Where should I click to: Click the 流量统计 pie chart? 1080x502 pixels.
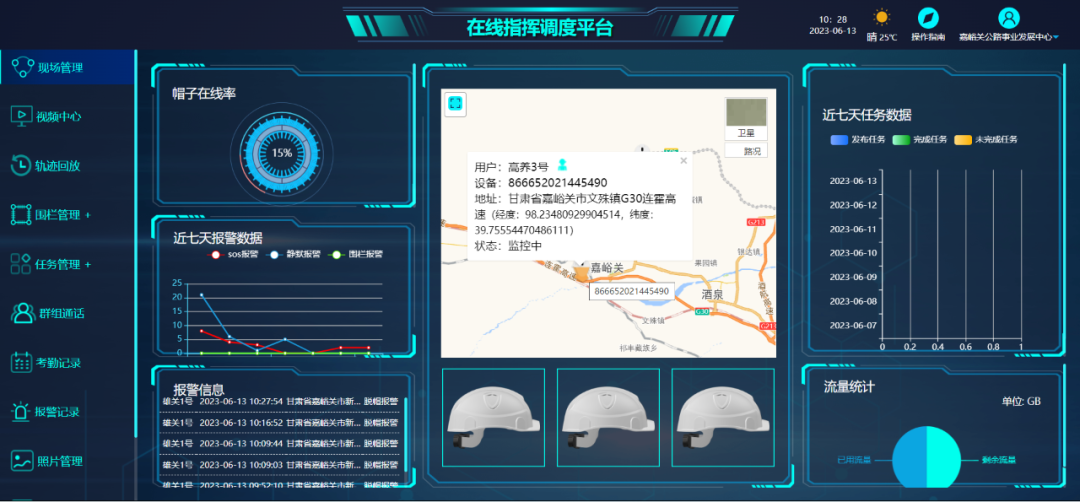click(926, 457)
